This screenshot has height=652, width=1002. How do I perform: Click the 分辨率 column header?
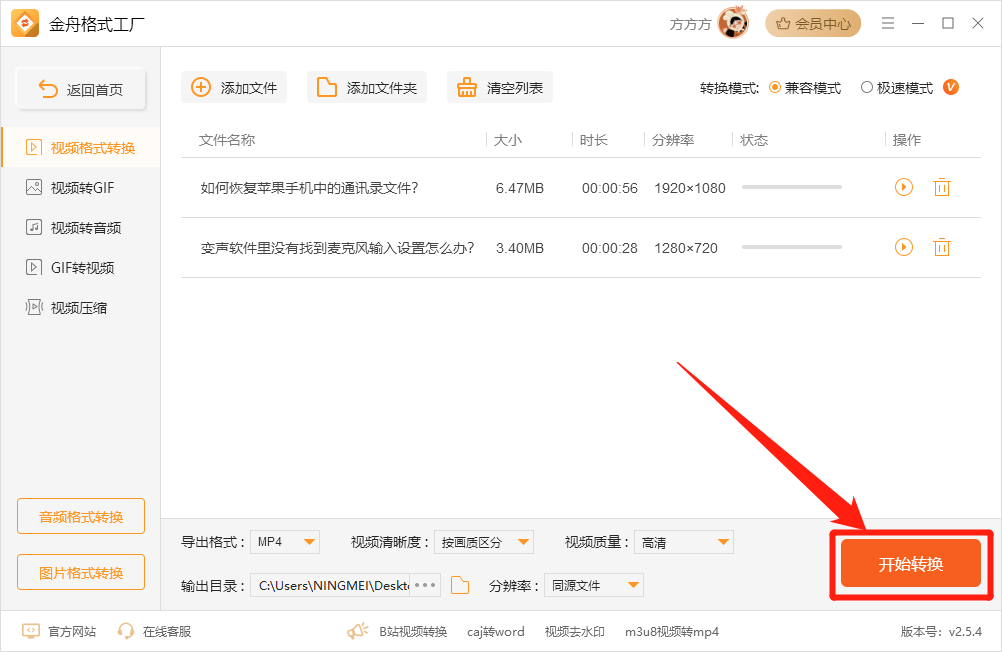point(673,140)
